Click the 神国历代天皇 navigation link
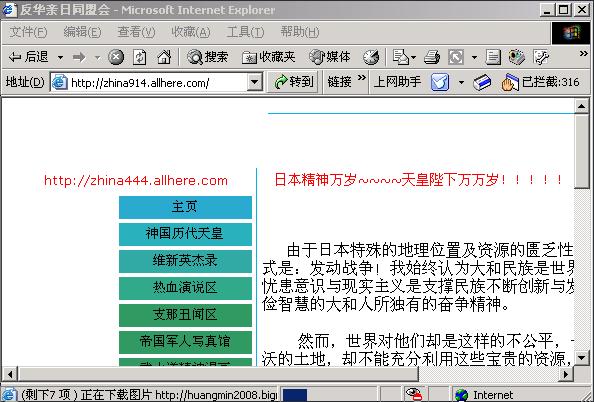This screenshot has width=594, height=402. [185, 234]
